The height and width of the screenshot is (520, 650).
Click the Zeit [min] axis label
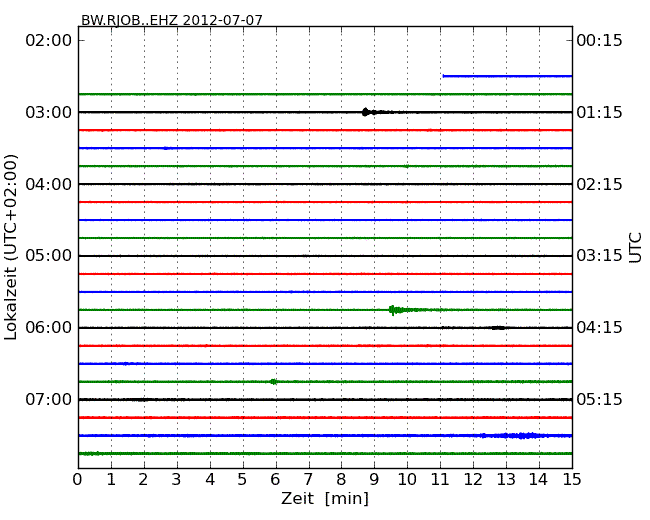[x=325, y=498]
